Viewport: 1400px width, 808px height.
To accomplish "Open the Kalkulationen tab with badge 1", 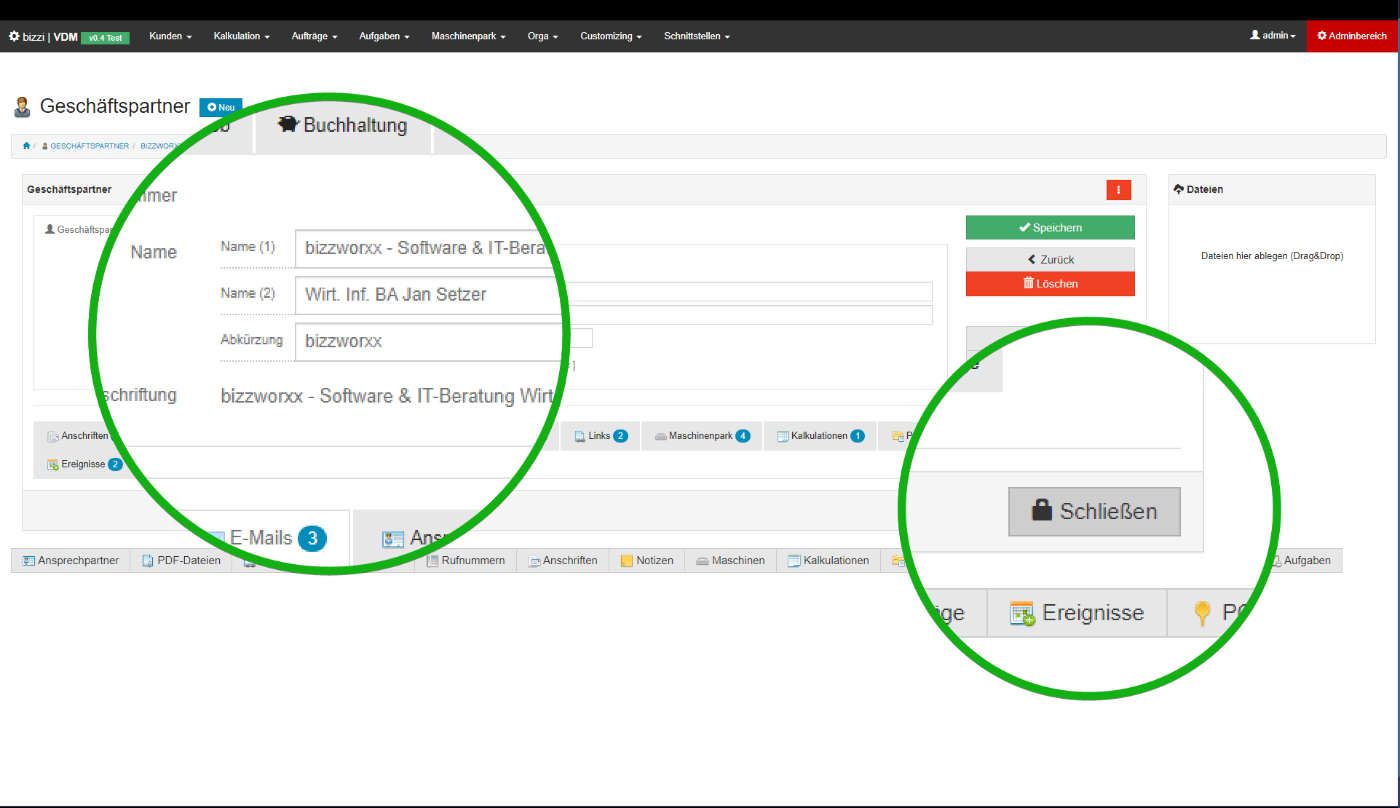I will click(x=820, y=436).
